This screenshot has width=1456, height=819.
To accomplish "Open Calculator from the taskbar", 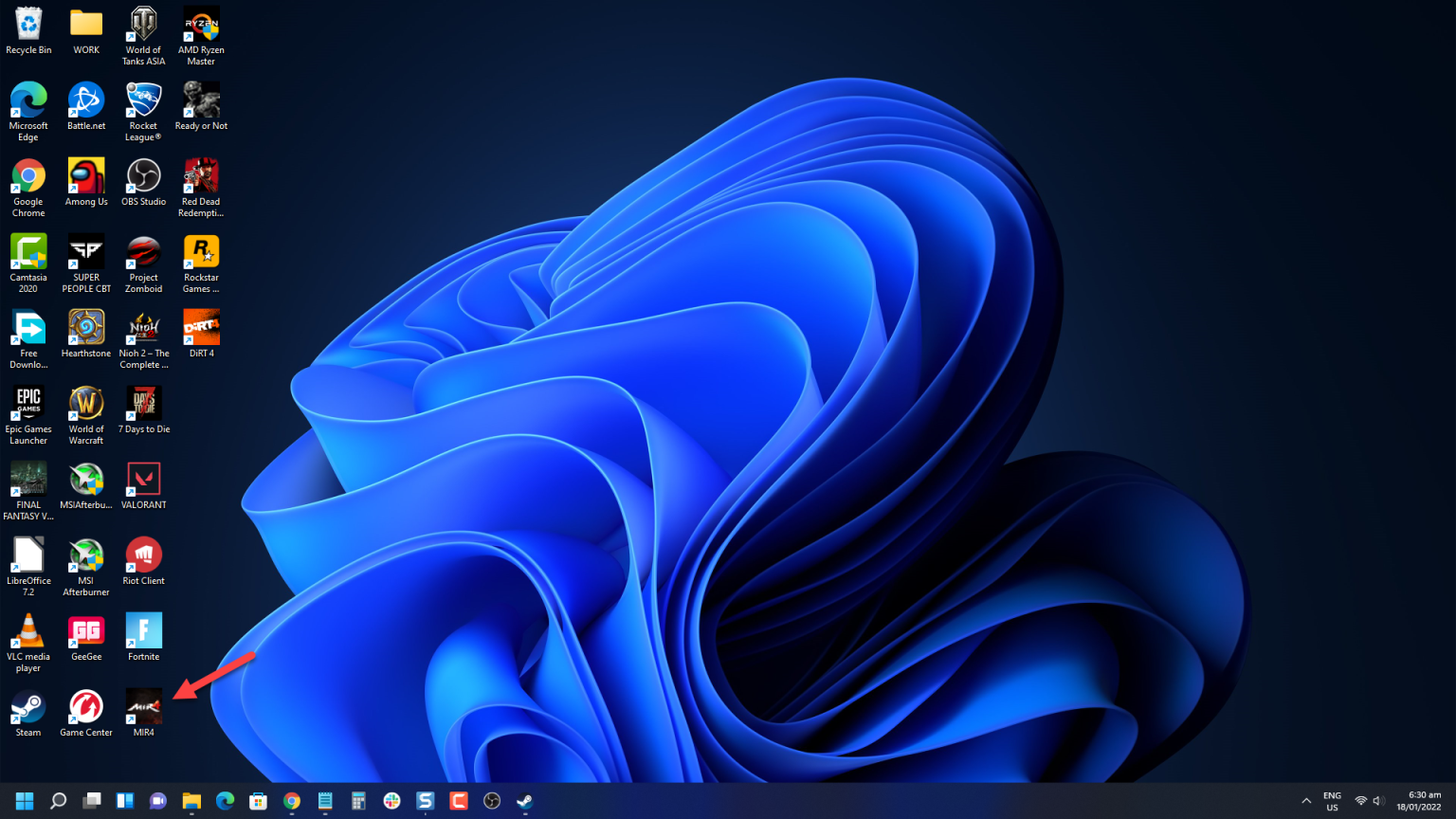I will (x=358, y=801).
